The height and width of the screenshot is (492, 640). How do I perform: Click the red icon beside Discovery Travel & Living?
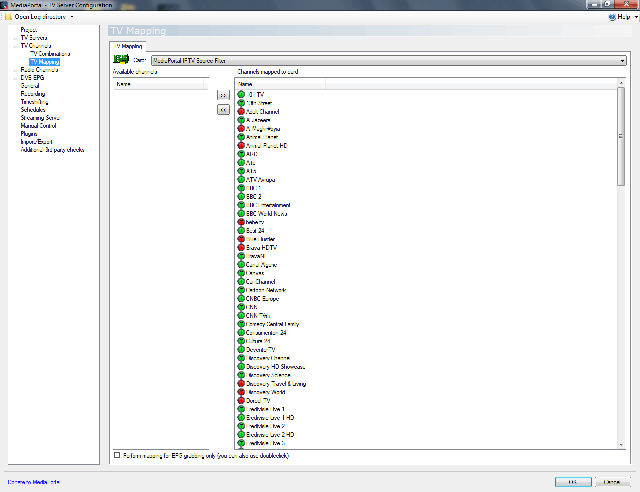(241, 383)
